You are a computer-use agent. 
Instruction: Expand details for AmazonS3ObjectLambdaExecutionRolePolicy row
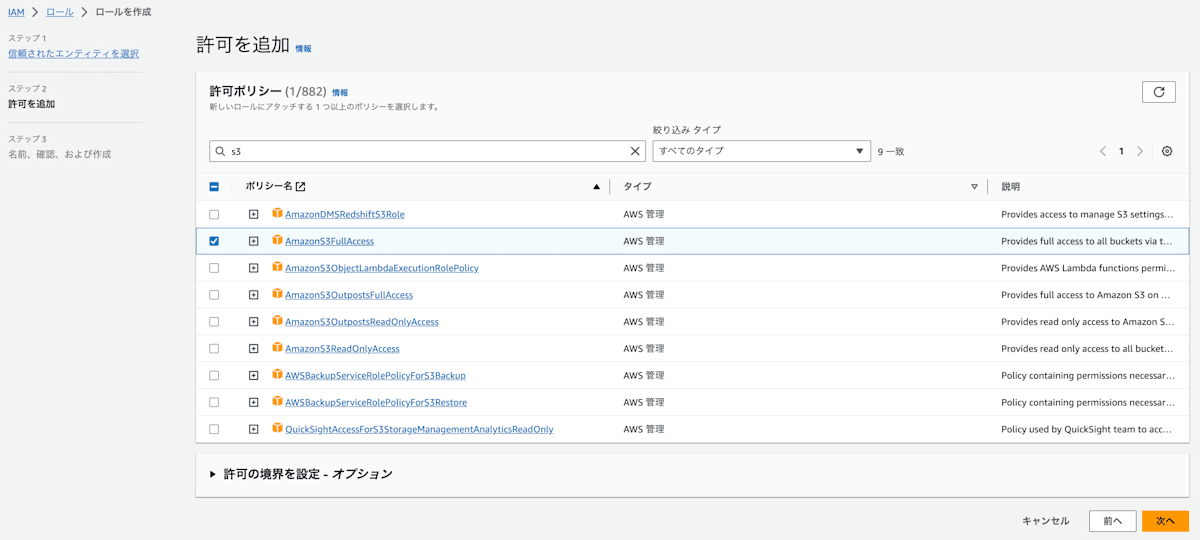point(254,268)
